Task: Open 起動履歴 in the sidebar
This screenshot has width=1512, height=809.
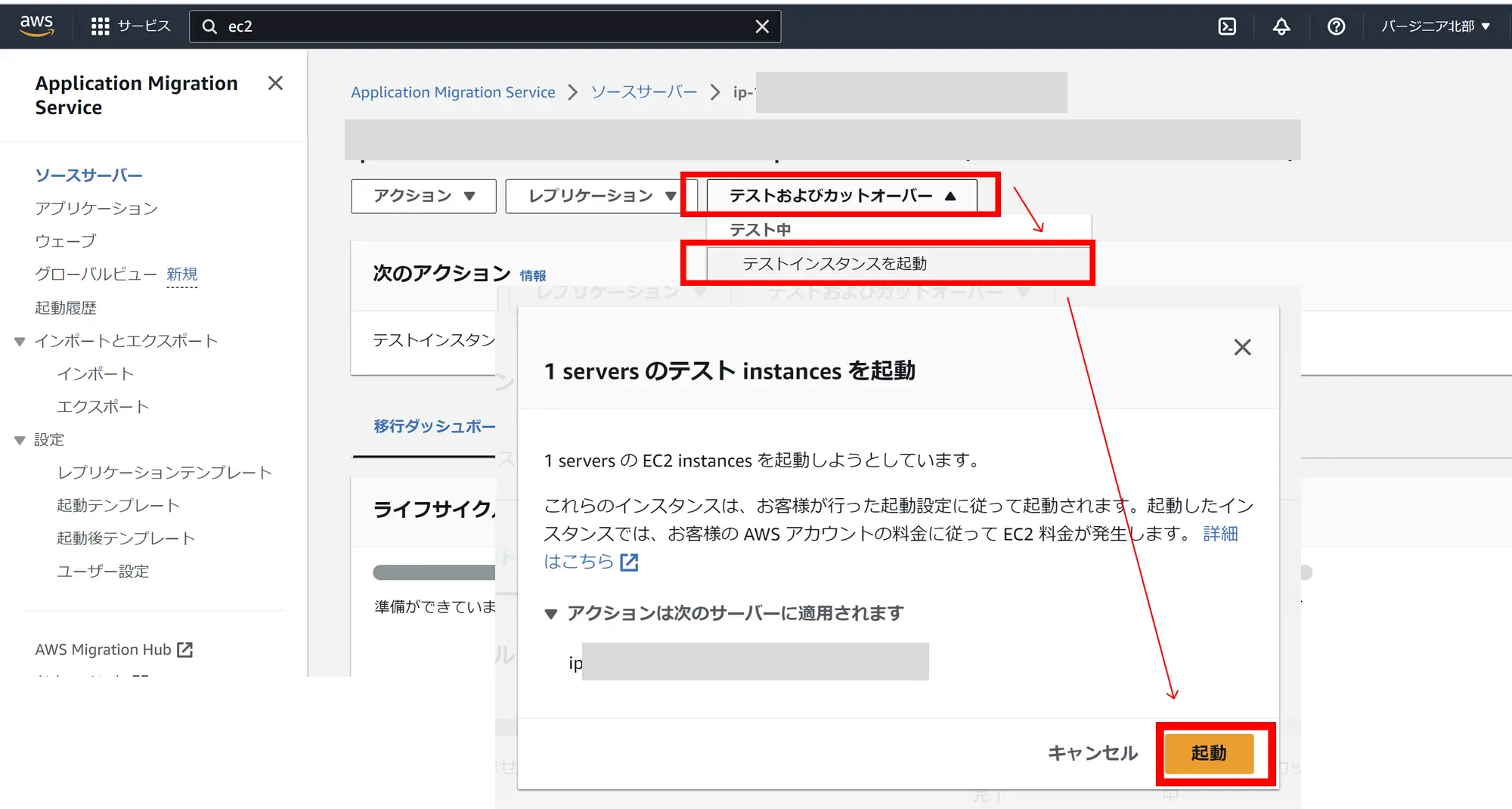Action: [x=65, y=308]
